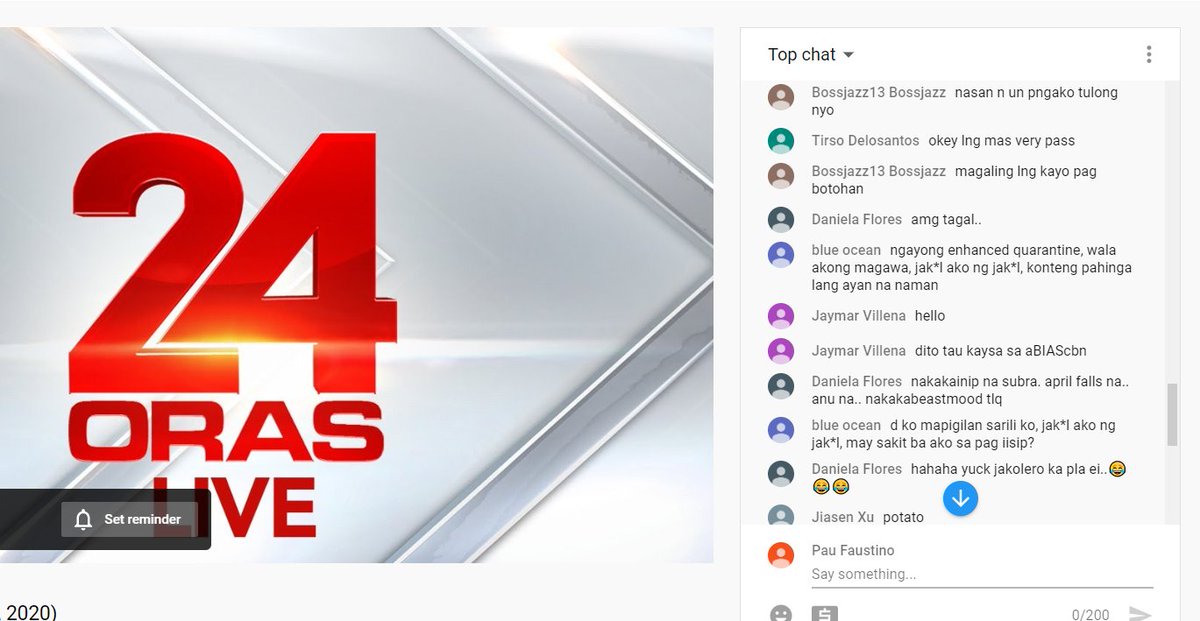Click the chat scrollbar thumb
This screenshot has width=1200, height=621.
(1172, 415)
